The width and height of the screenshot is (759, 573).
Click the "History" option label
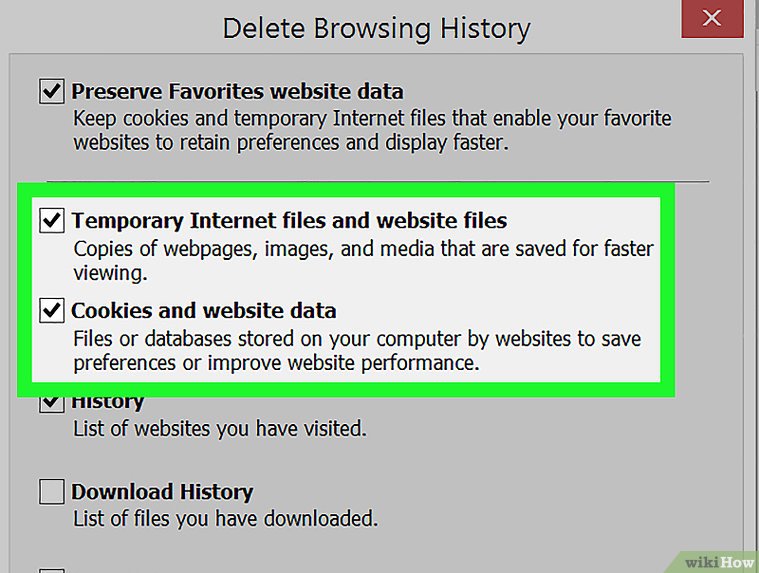coord(108,403)
